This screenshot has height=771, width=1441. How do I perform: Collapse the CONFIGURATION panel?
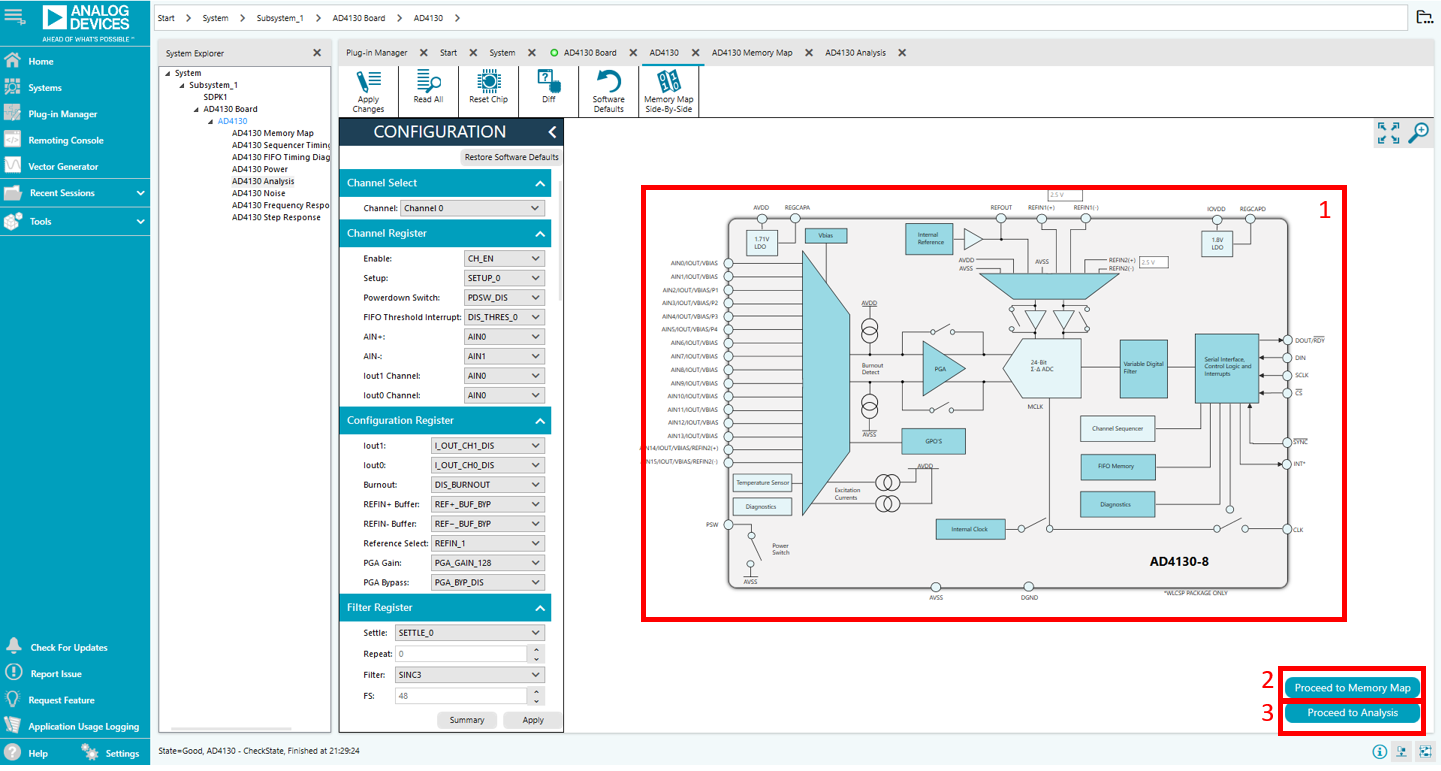pos(552,132)
